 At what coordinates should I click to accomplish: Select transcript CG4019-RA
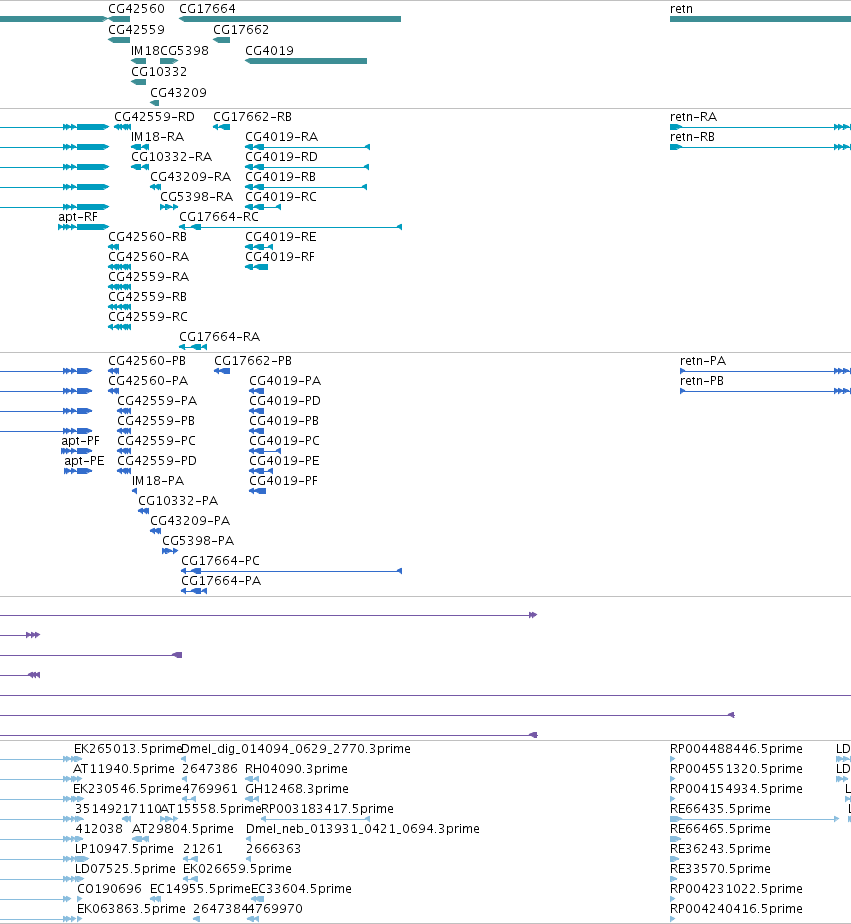[x=281, y=137]
